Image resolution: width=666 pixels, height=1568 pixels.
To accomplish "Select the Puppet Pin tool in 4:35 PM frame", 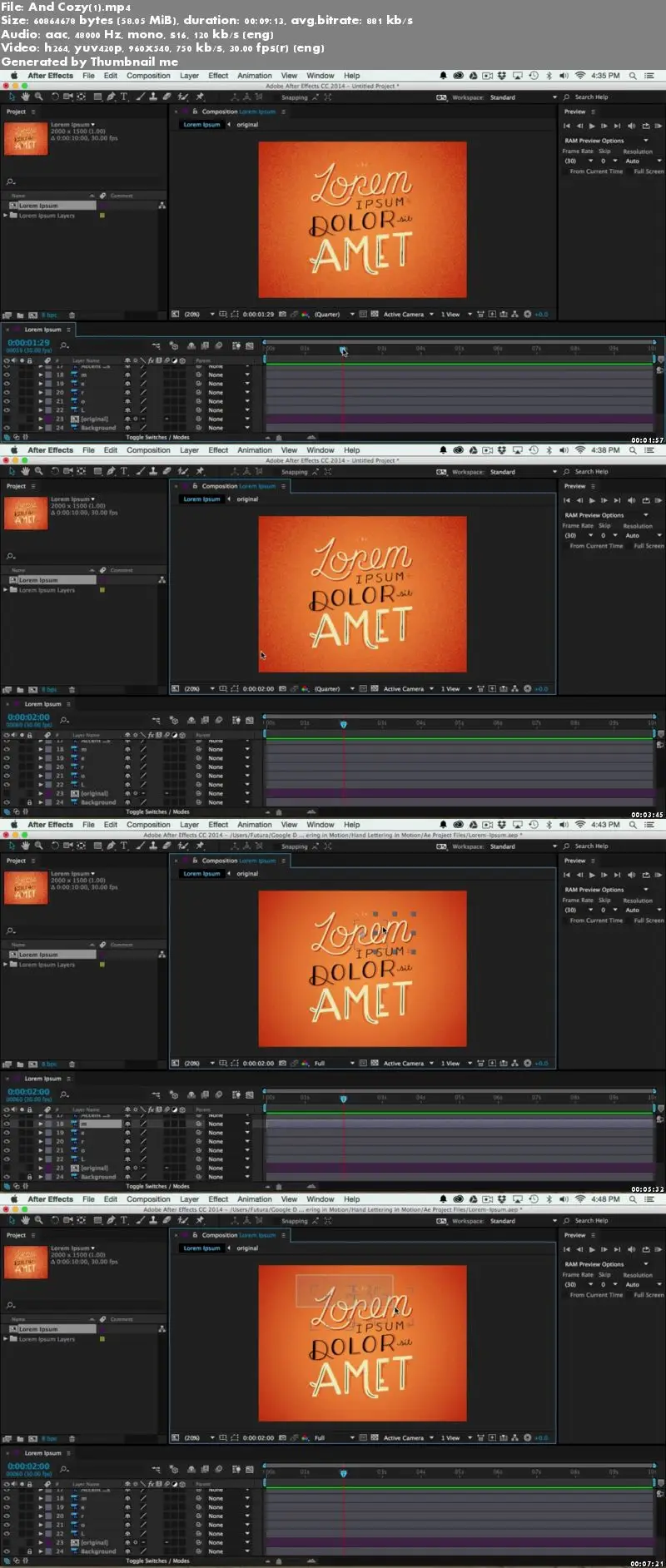I will (x=200, y=97).
